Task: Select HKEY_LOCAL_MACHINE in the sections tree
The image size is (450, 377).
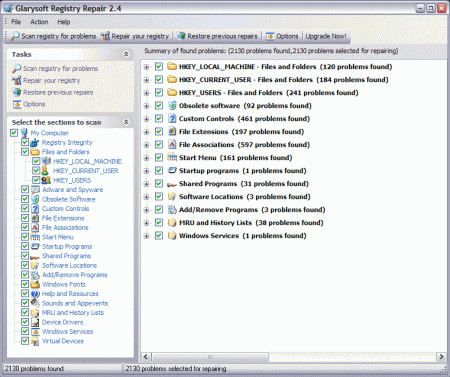Action: (x=87, y=161)
